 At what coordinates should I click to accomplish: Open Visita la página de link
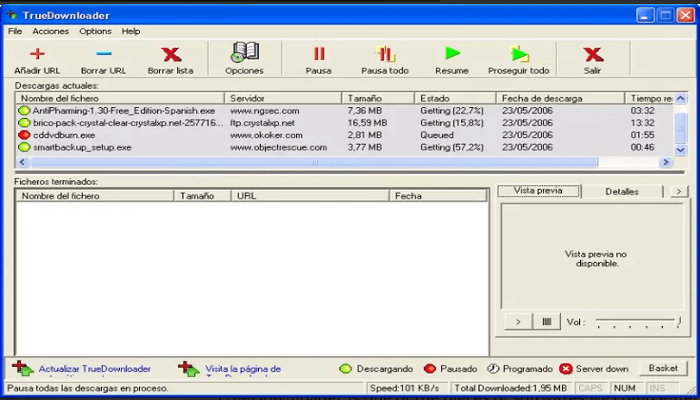pos(243,369)
